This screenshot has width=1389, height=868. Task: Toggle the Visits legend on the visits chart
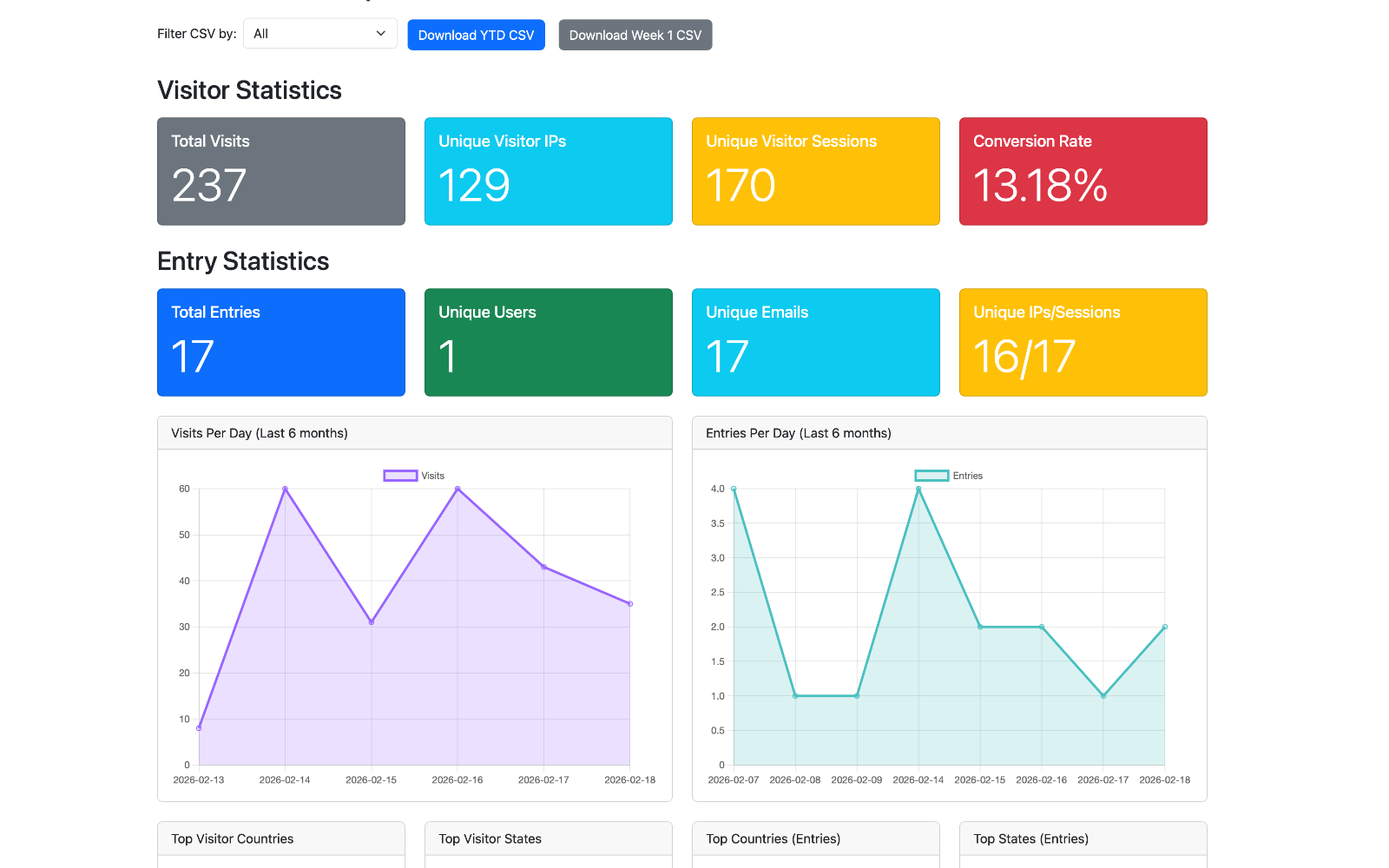click(x=414, y=475)
